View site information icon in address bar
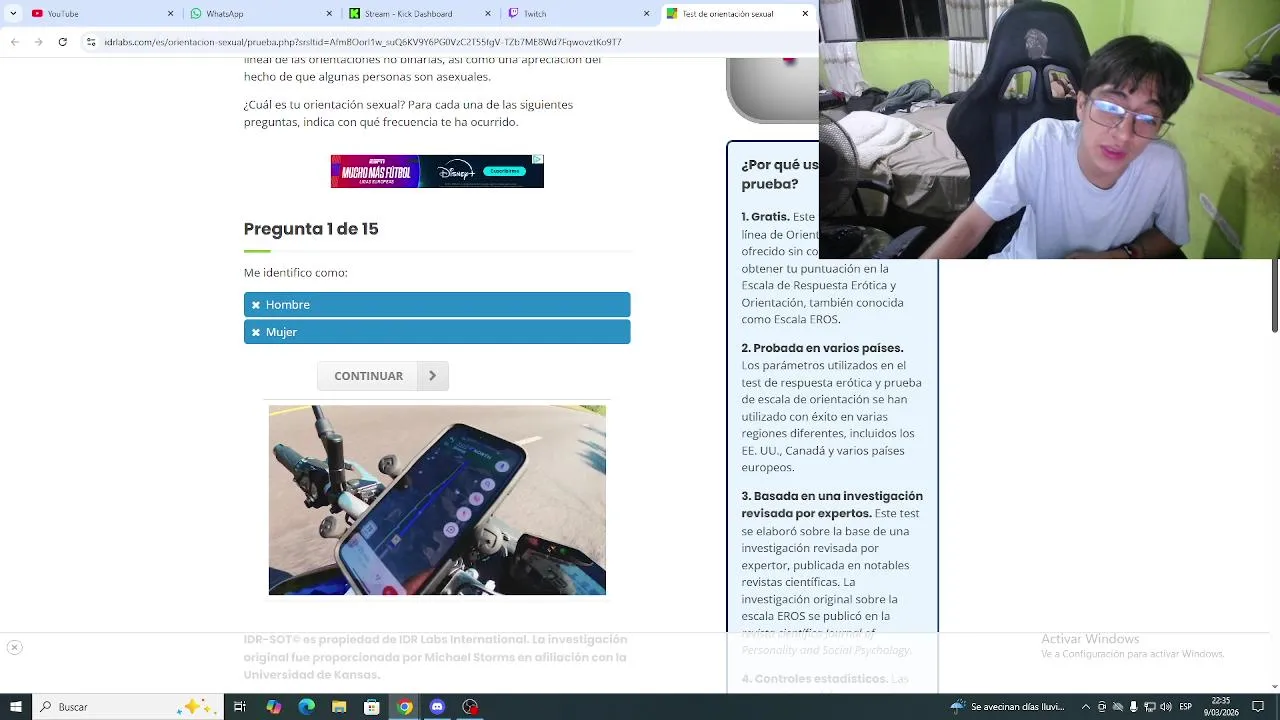Image resolution: width=1280 pixels, height=720 pixels. tap(91, 42)
